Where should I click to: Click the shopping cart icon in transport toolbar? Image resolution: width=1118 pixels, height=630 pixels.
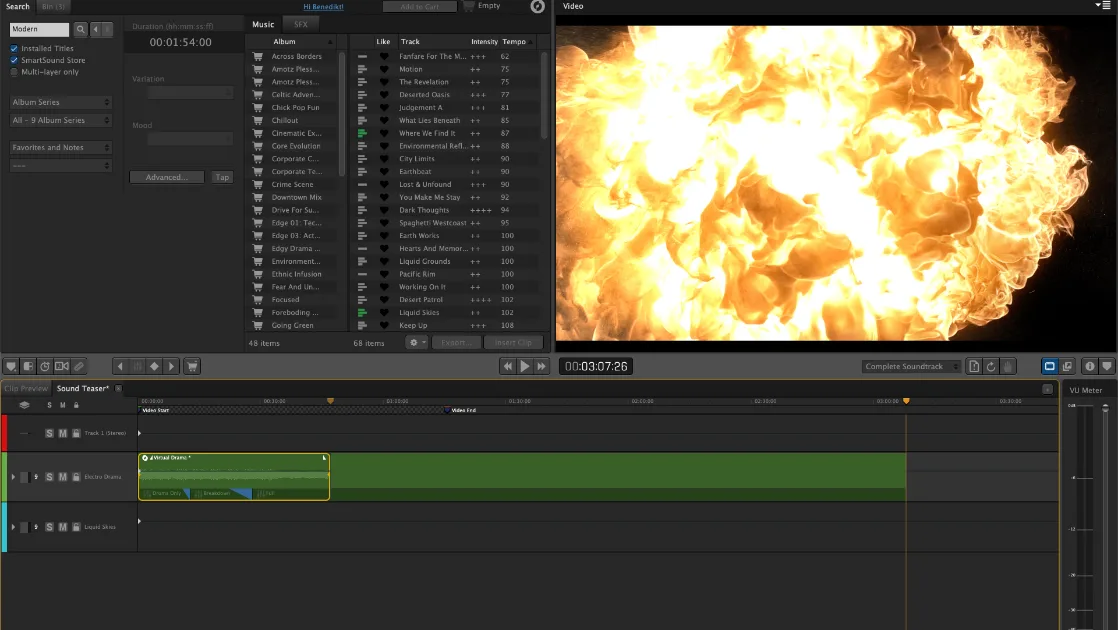pyautogui.click(x=192, y=366)
